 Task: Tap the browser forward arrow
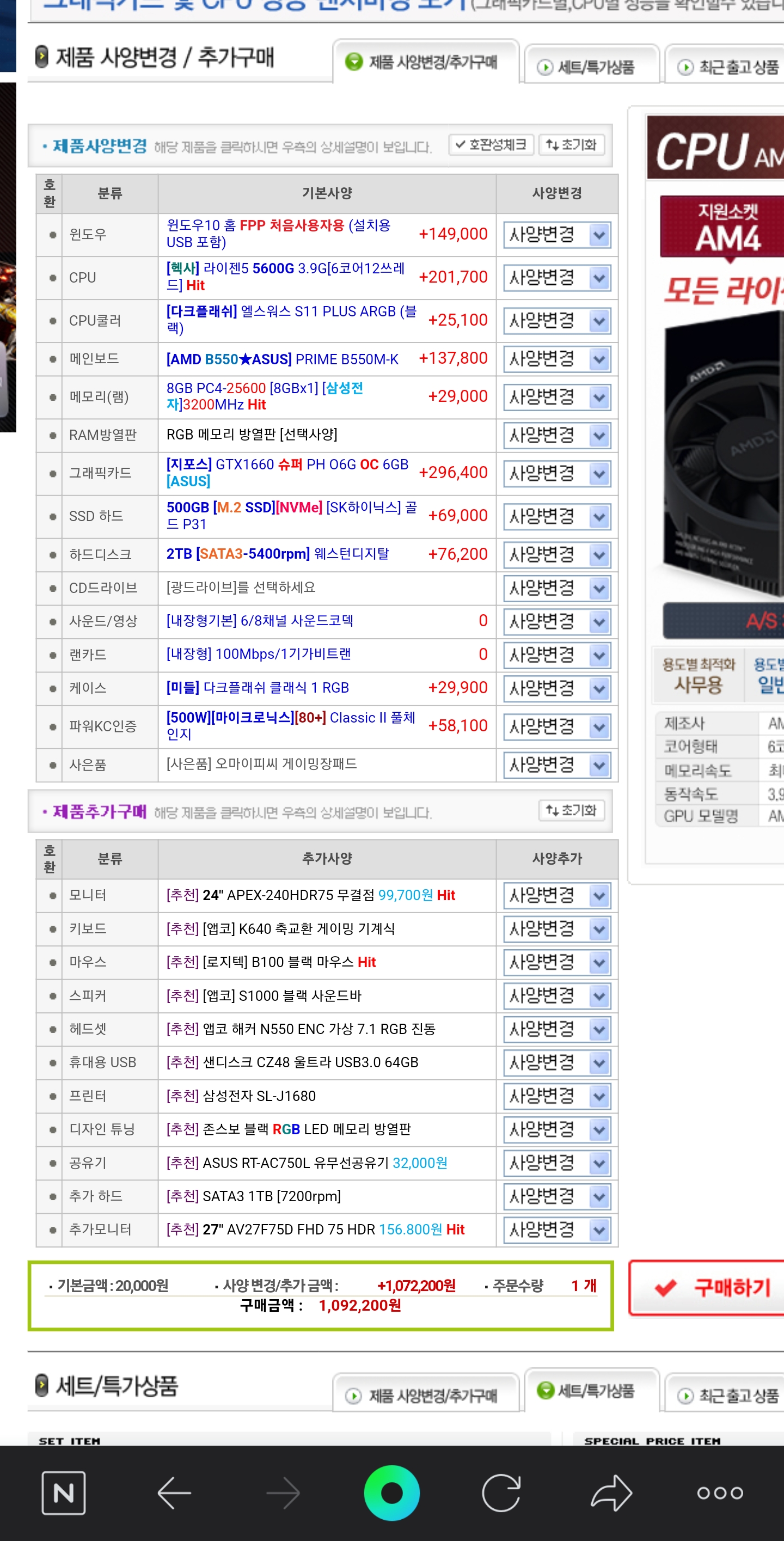[x=283, y=1493]
